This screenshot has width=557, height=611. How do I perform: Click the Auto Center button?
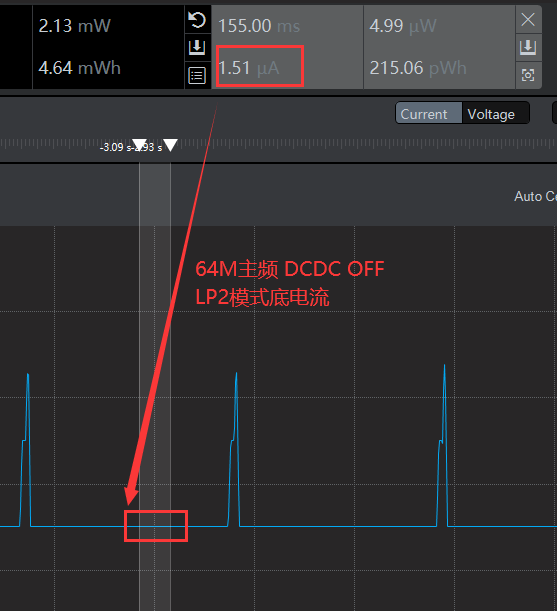point(535,196)
